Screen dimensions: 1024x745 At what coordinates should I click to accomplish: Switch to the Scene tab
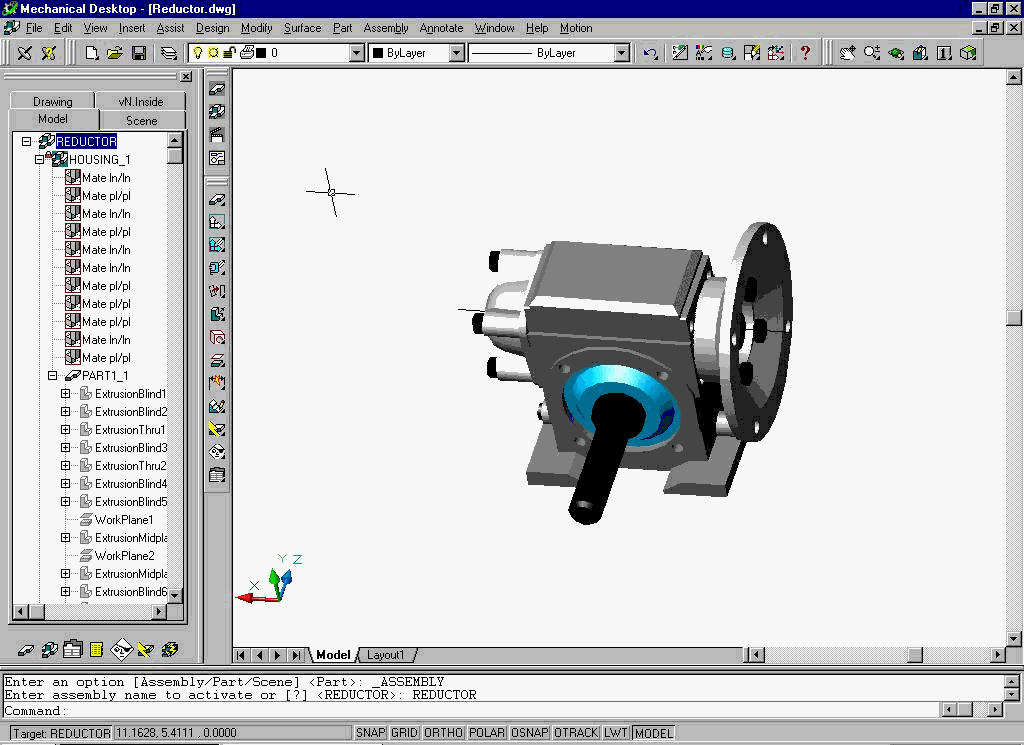[142, 120]
